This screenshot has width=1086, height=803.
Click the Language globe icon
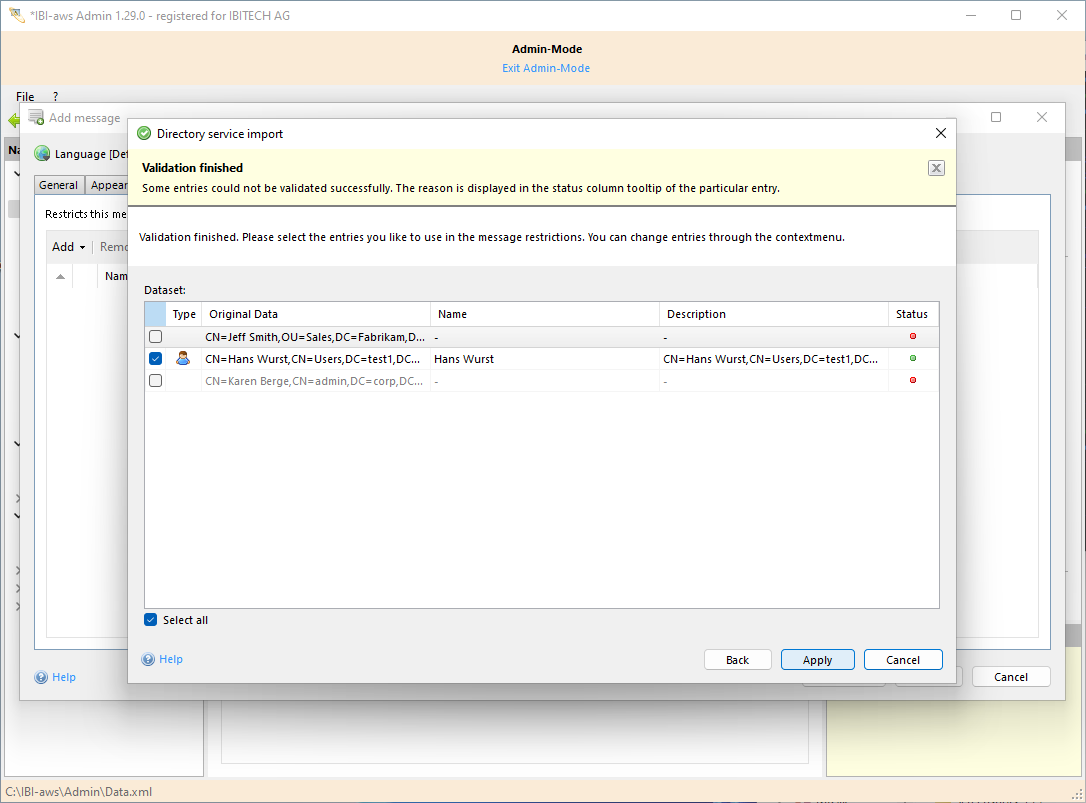pyautogui.click(x=42, y=154)
